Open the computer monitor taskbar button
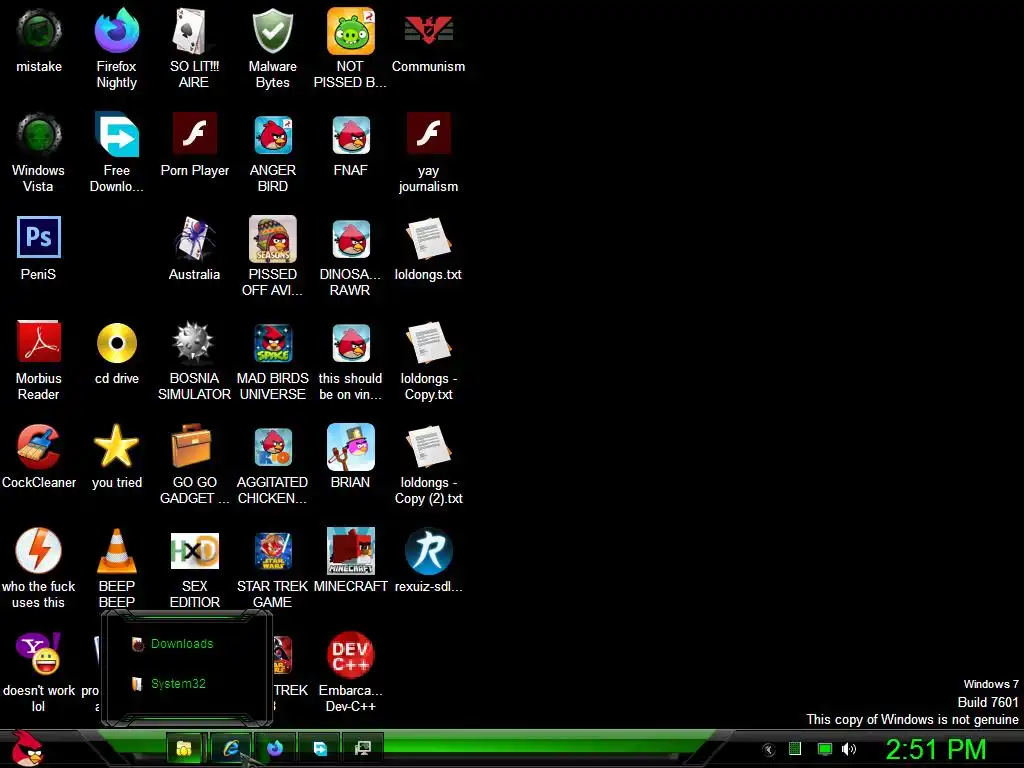Screen dimensions: 1024x768 point(362,748)
